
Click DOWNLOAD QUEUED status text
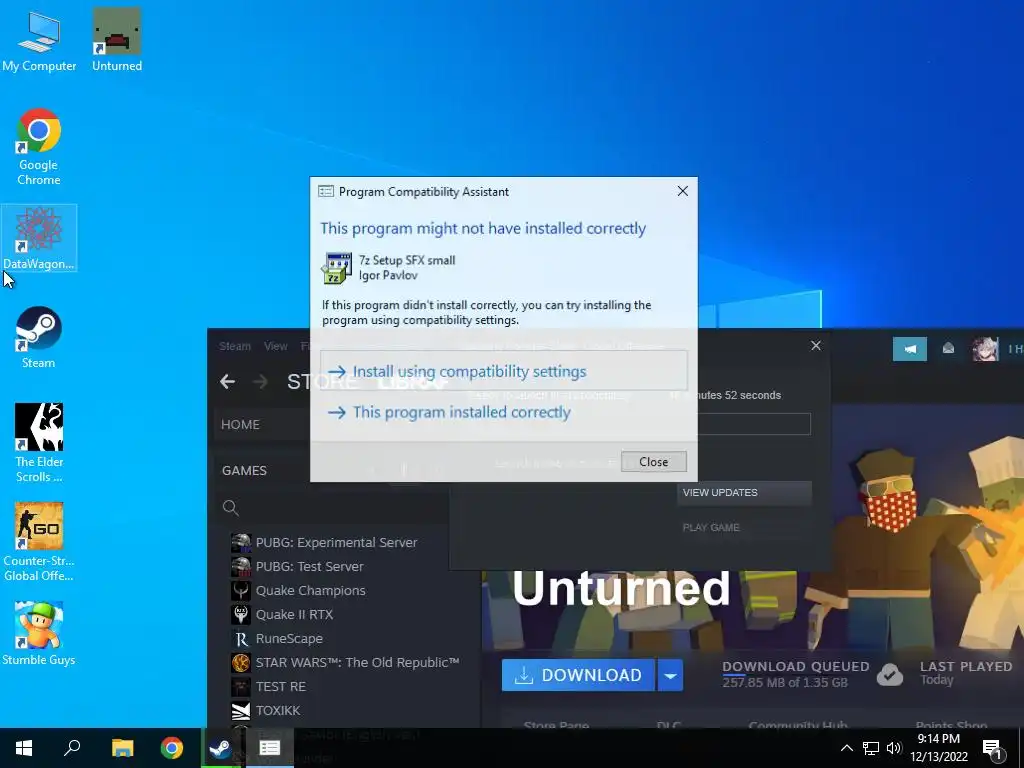coord(795,666)
